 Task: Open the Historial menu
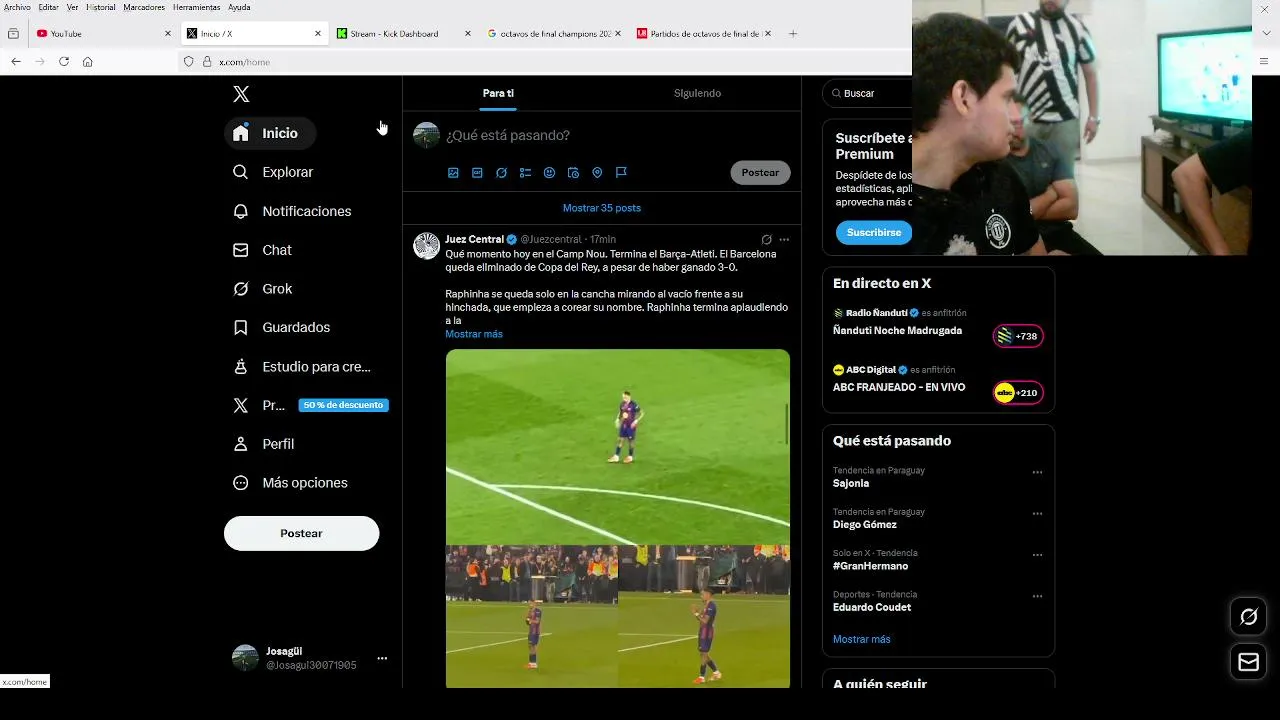(x=101, y=7)
